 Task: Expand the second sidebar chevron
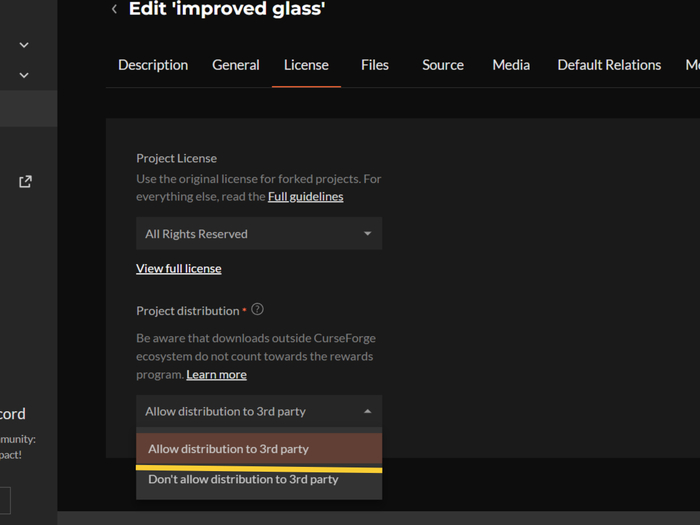point(24,75)
